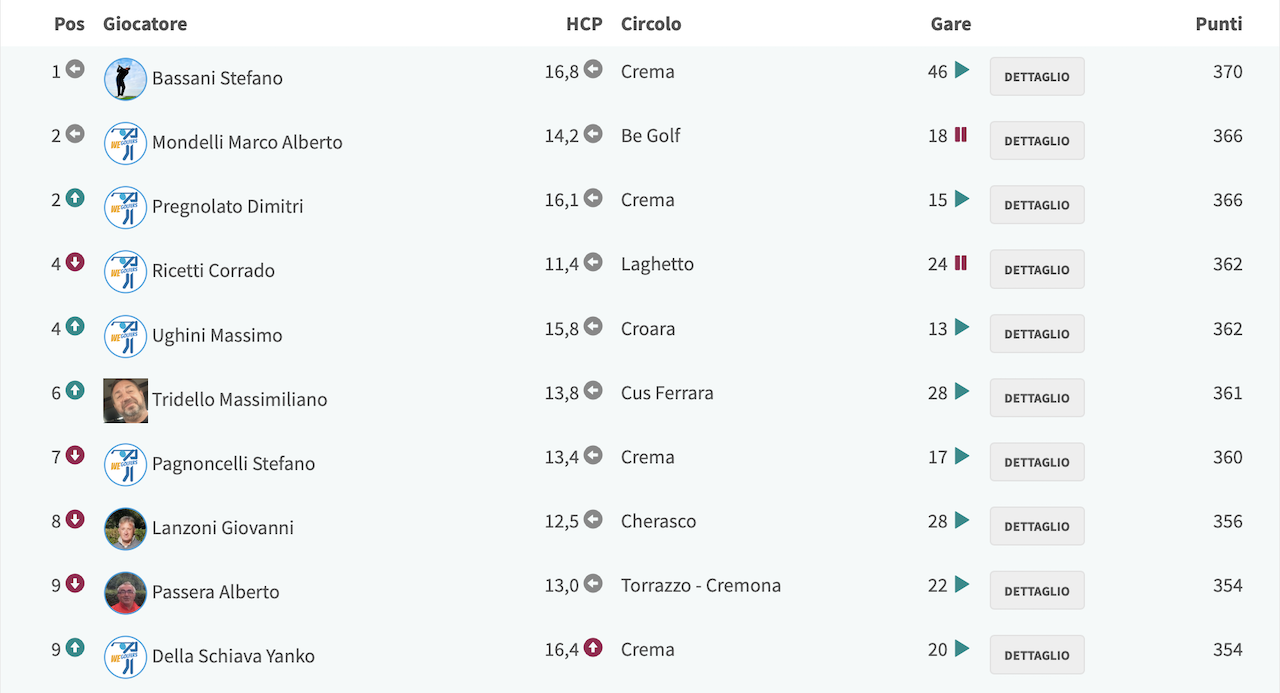The height and width of the screenshot is (693, 1280).
Task: Open Bassani Stefano's golfer avatar
Action: click(125, 79)
